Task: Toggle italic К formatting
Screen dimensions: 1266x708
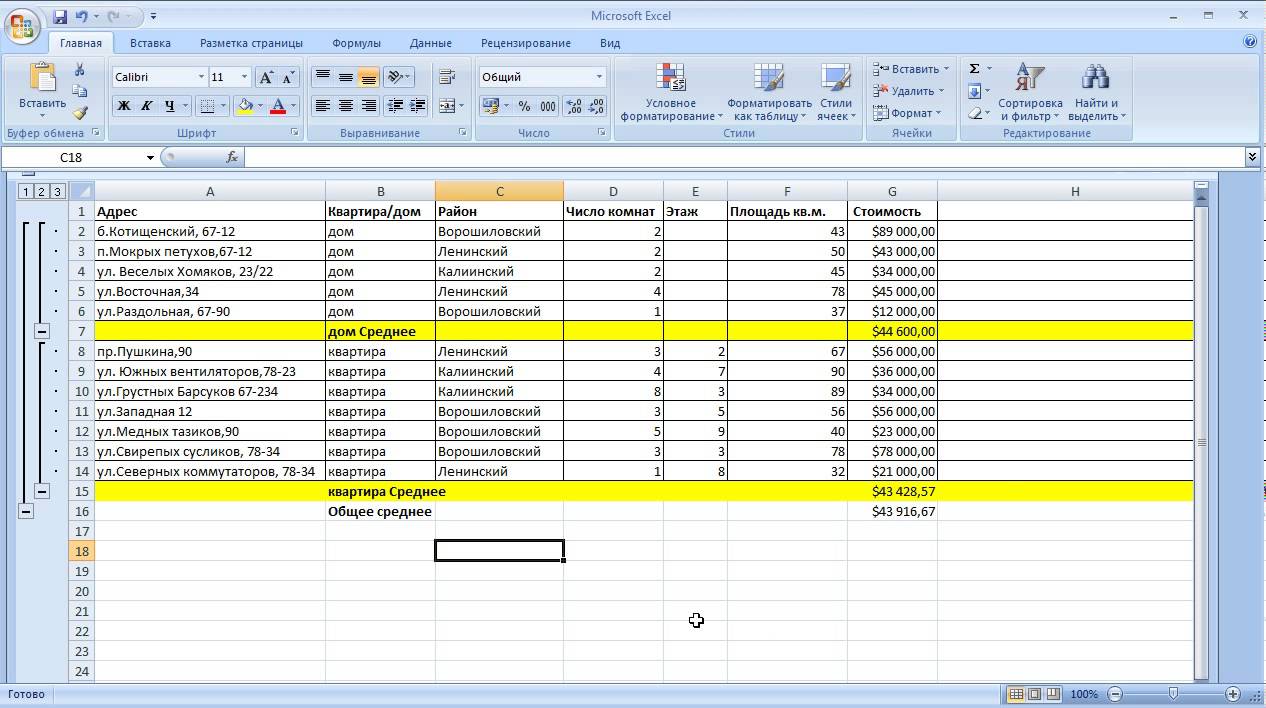Action: [147, 106]
